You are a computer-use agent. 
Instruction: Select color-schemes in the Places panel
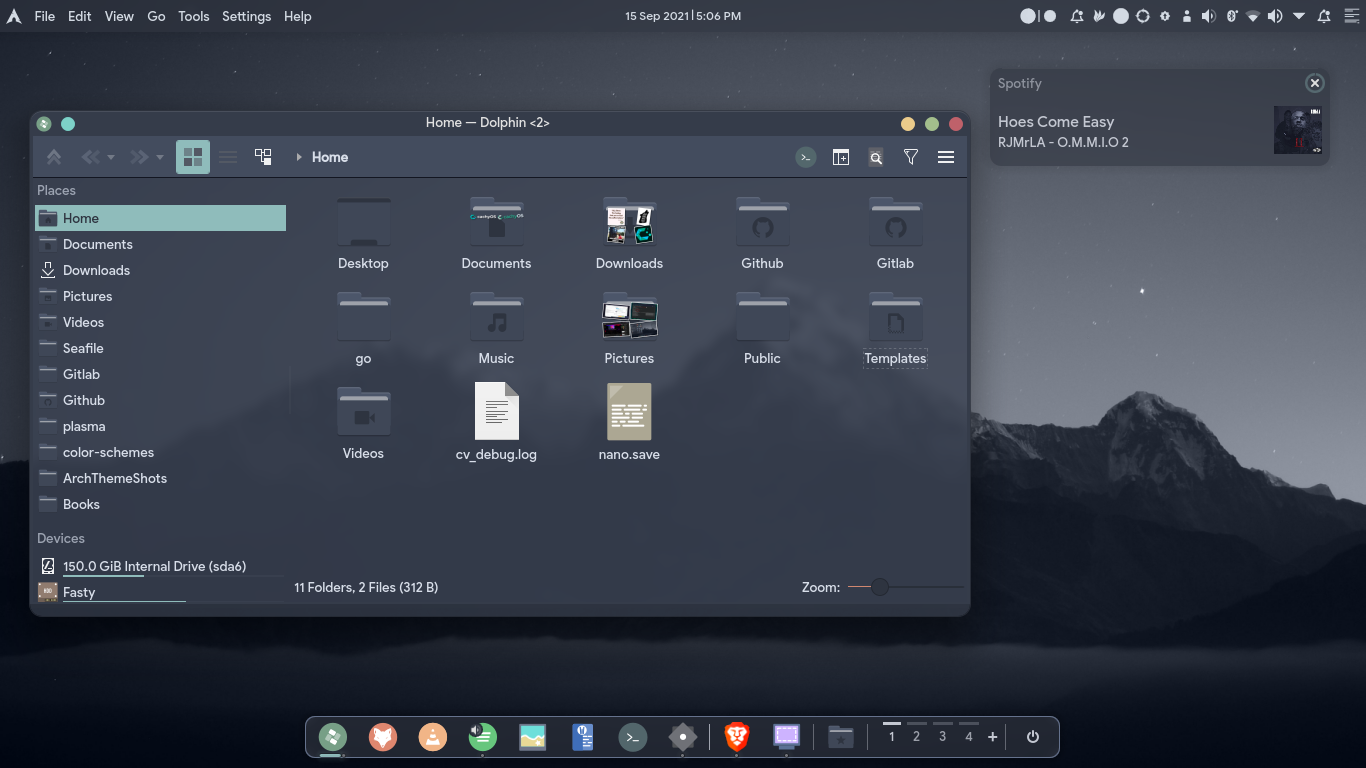click(x=160, y=452)
